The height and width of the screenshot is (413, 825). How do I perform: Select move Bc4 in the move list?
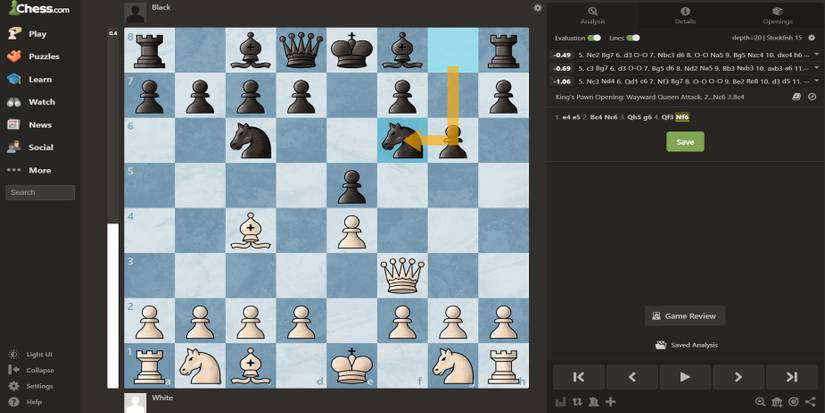tap(596, 117)
